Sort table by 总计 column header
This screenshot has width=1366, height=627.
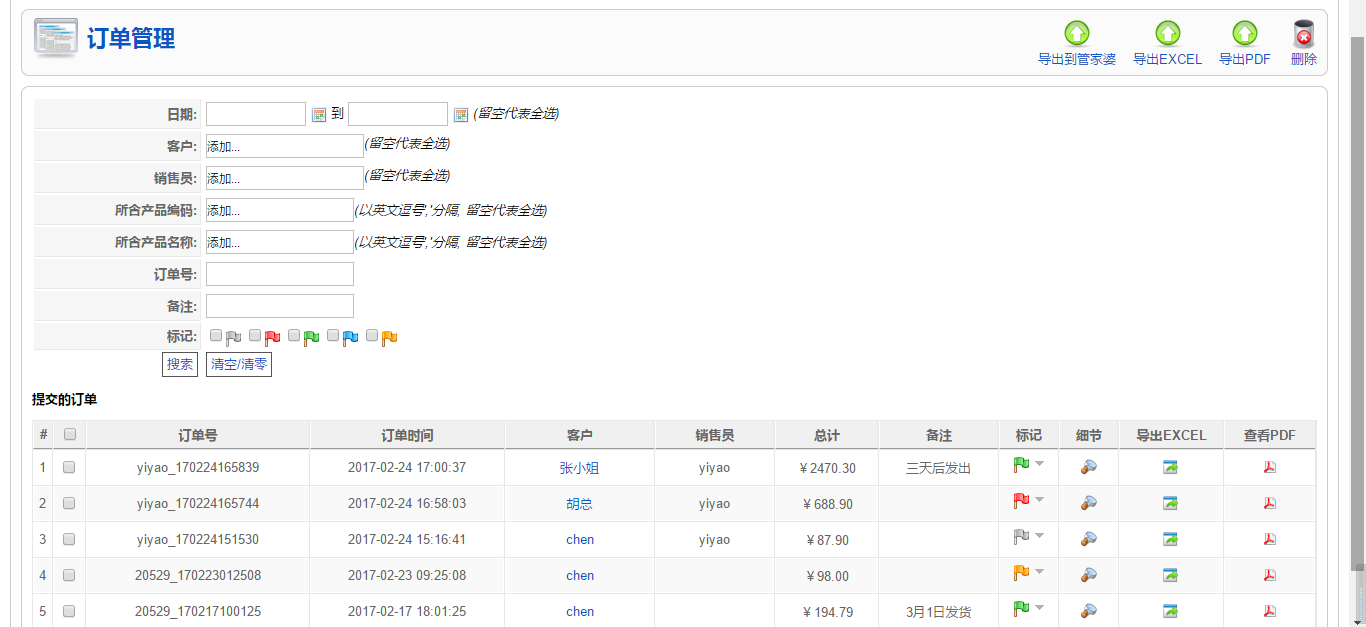pyautogui.click(x=826, y=436)
